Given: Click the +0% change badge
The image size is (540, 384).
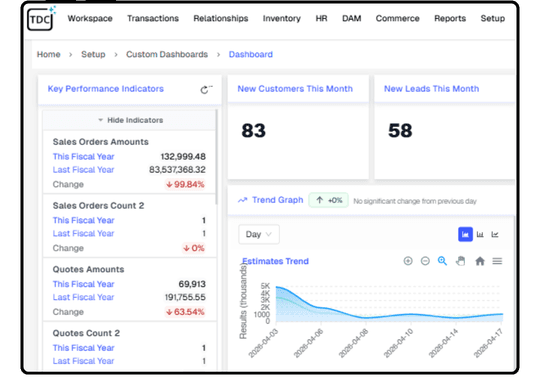Looking at the screenshot, I should click(x=329, y=200).
